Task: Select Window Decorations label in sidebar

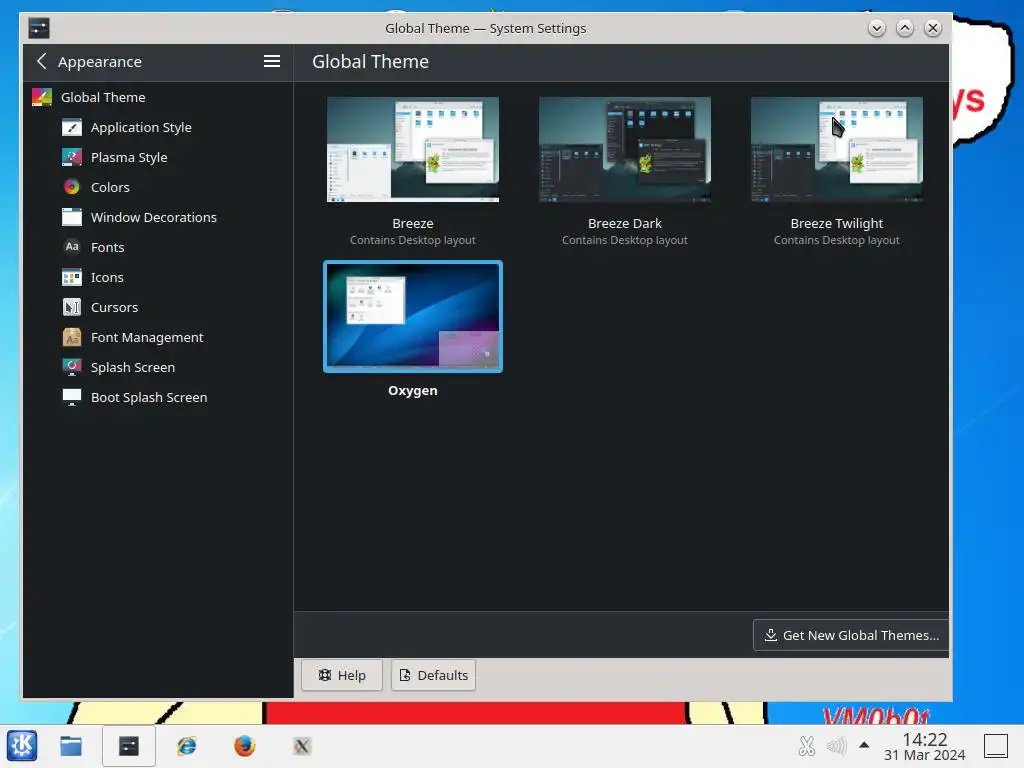Action: click(153, 217)
